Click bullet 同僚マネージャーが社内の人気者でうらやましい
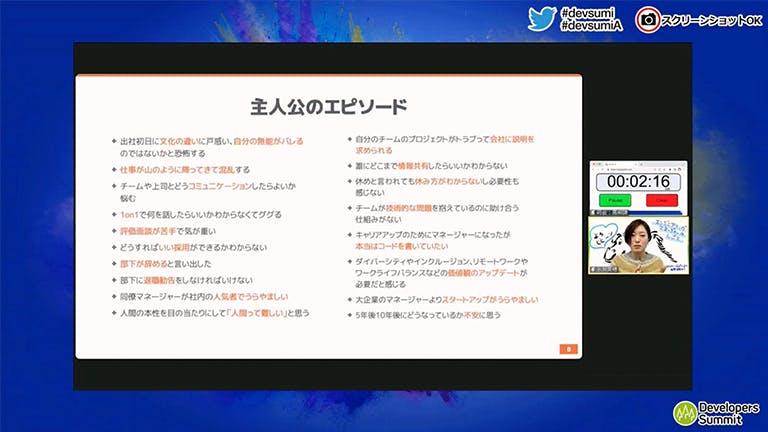The width and height of the screenshot is (768, 432). click(x=204, y=296)
